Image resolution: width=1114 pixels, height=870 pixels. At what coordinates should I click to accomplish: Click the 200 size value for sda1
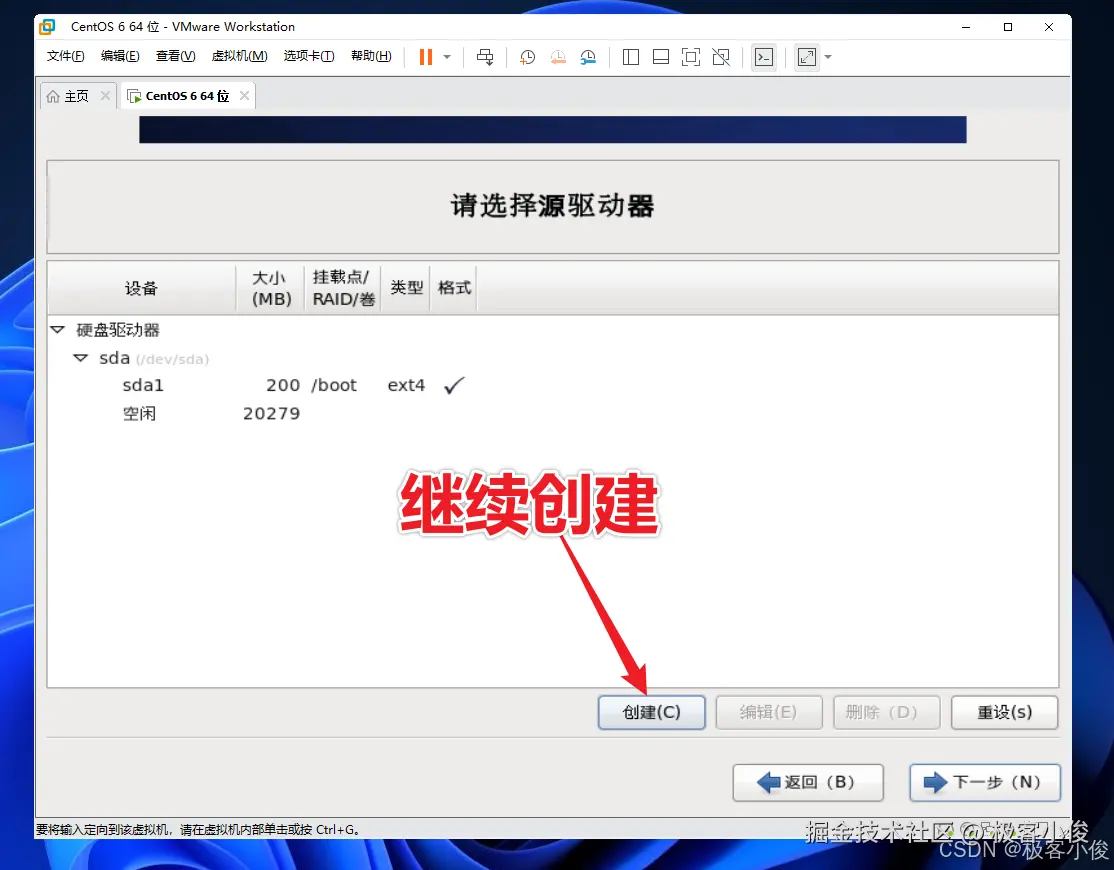[x=283, y=385]
